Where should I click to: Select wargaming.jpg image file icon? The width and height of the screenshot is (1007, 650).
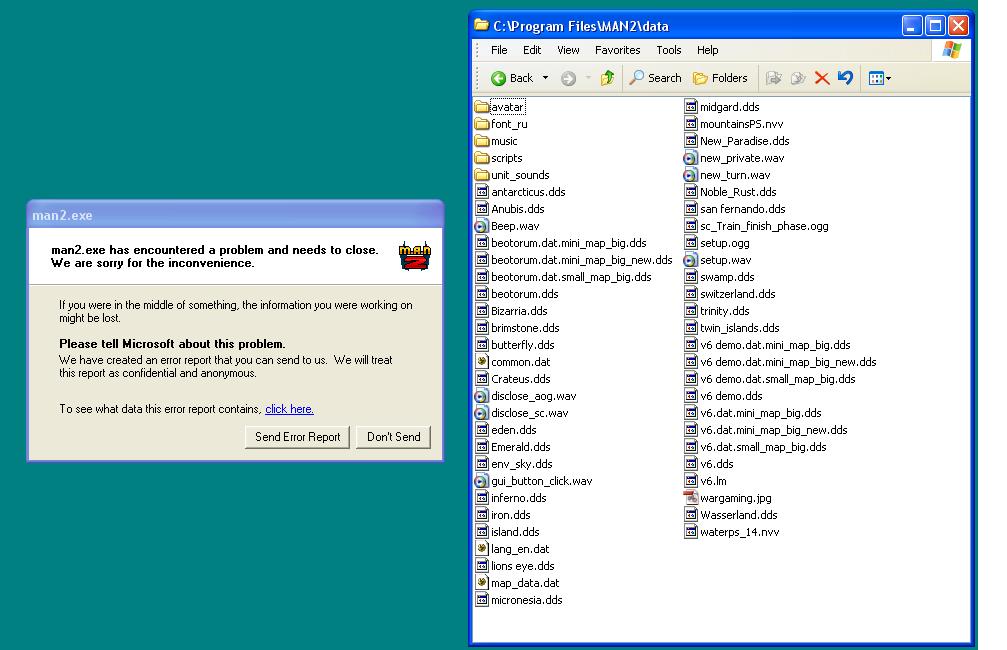pyautogui.click(x=690, y=498)
